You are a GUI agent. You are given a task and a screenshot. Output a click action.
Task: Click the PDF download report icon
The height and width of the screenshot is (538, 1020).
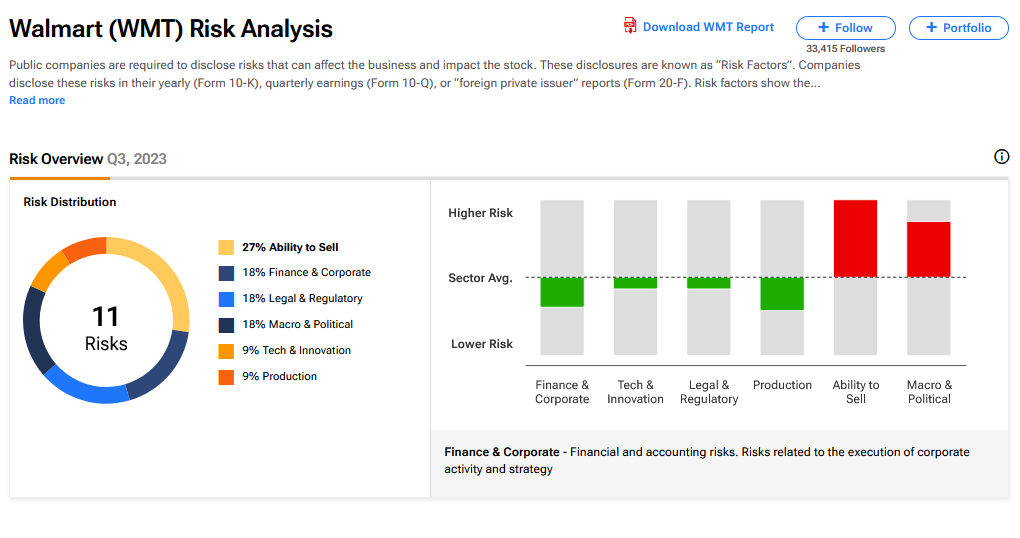click(630, 26)
